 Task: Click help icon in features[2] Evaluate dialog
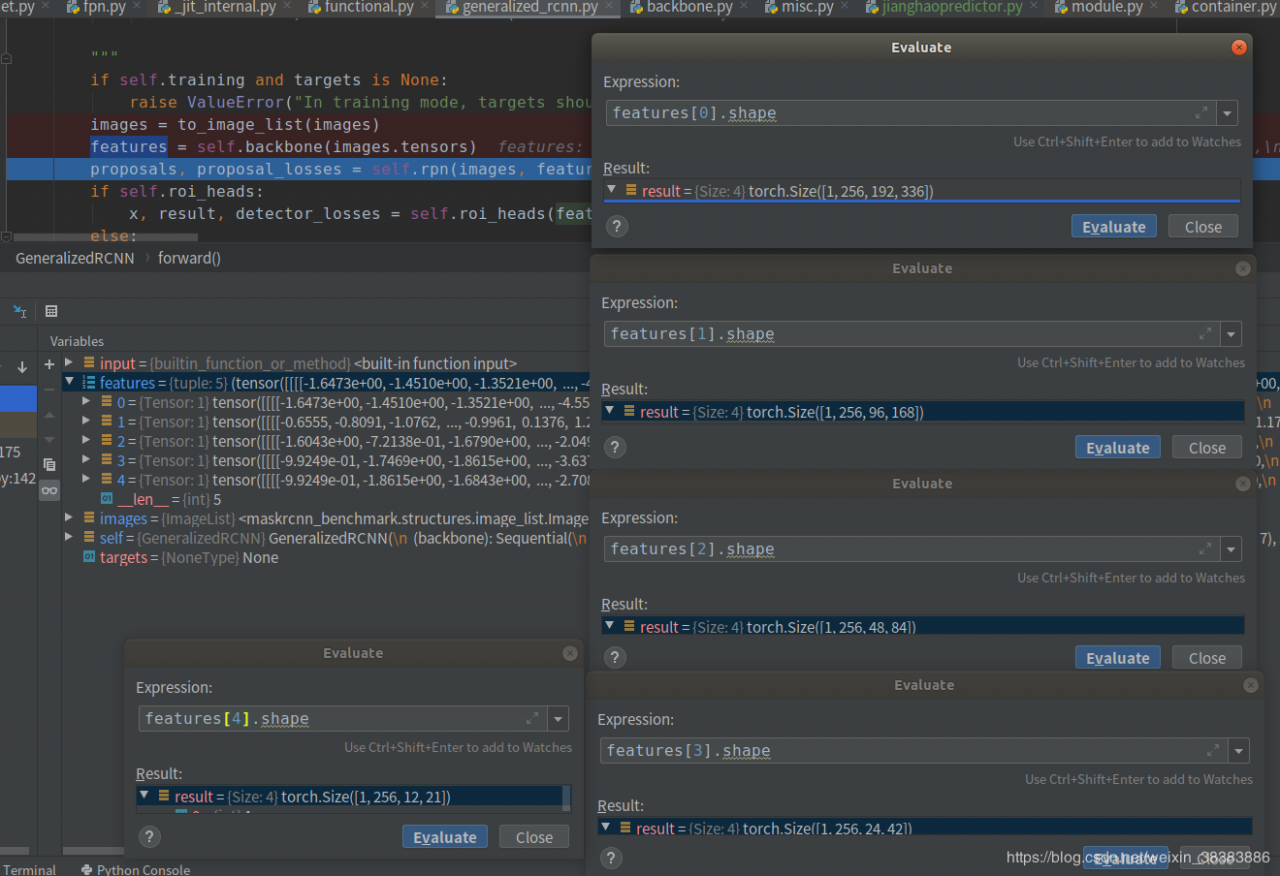tap(615, 657)
